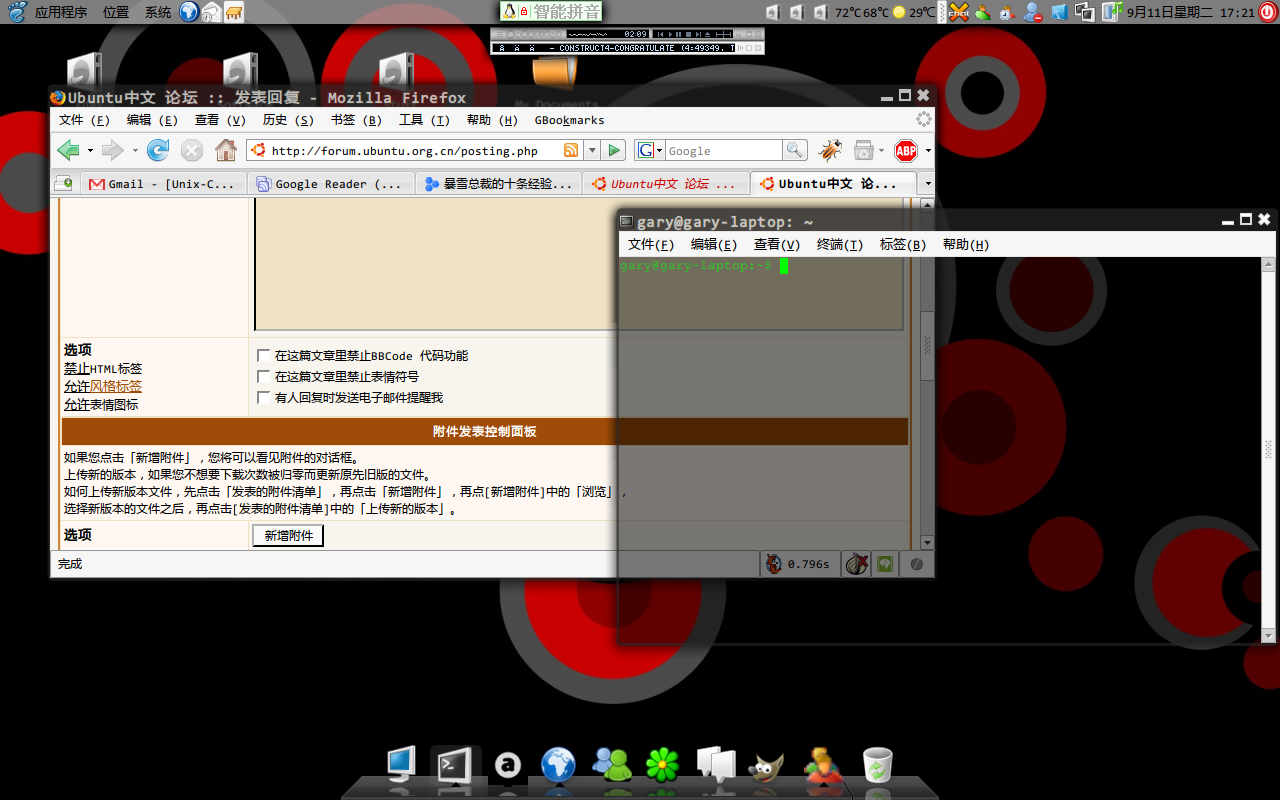Open the messenger buddies icon in dock
Screen dimensions: 1280x800
(x=611, y=765)
